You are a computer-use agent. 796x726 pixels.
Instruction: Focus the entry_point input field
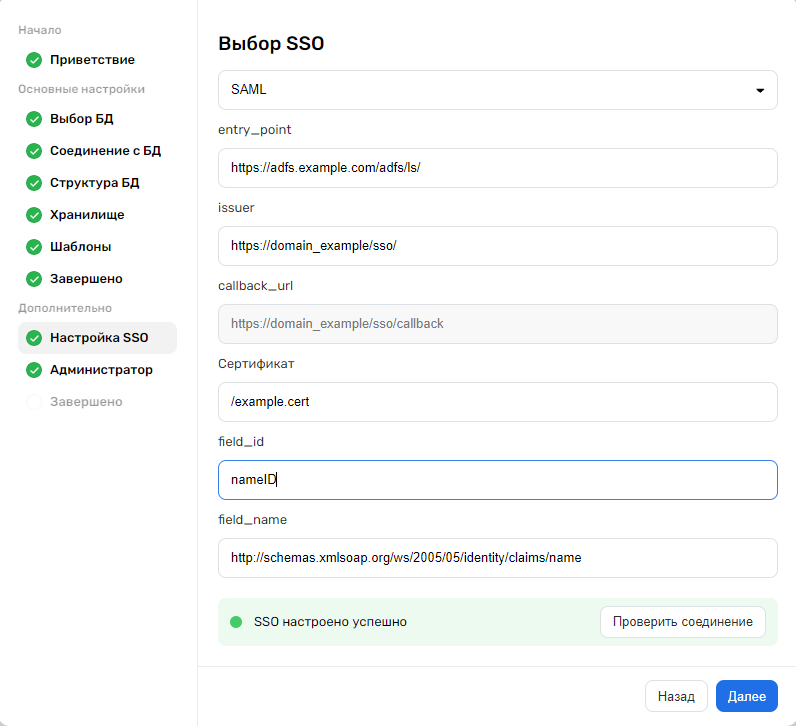click(x=498, y=168)
